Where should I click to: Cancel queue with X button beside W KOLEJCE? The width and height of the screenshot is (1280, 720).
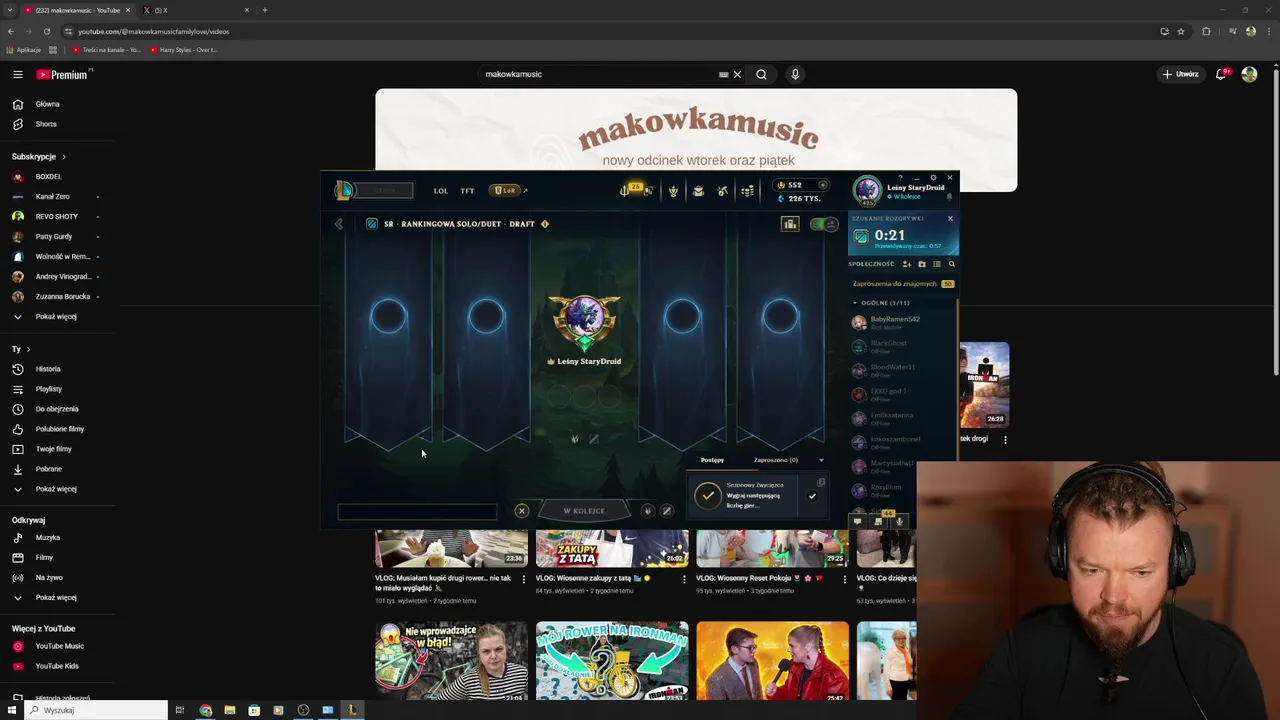(521, 511)
